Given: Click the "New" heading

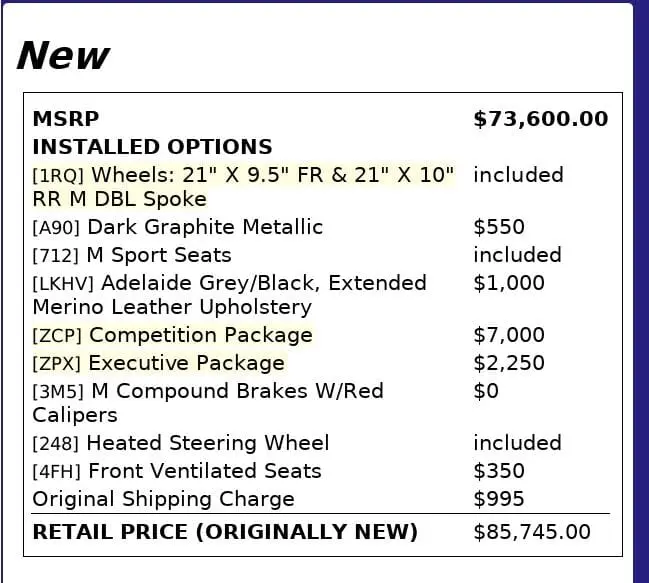Looking at the screenshot, I should pos(62,55).
